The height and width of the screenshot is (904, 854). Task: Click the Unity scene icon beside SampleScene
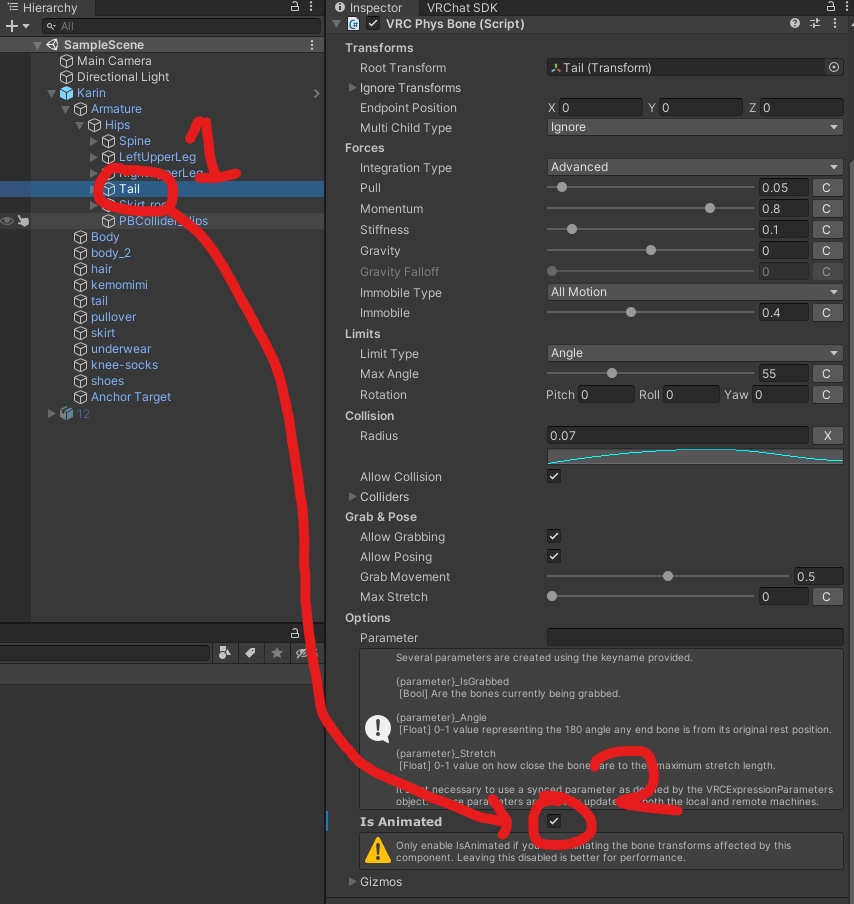pyautogui.click(x=52, y=44)
